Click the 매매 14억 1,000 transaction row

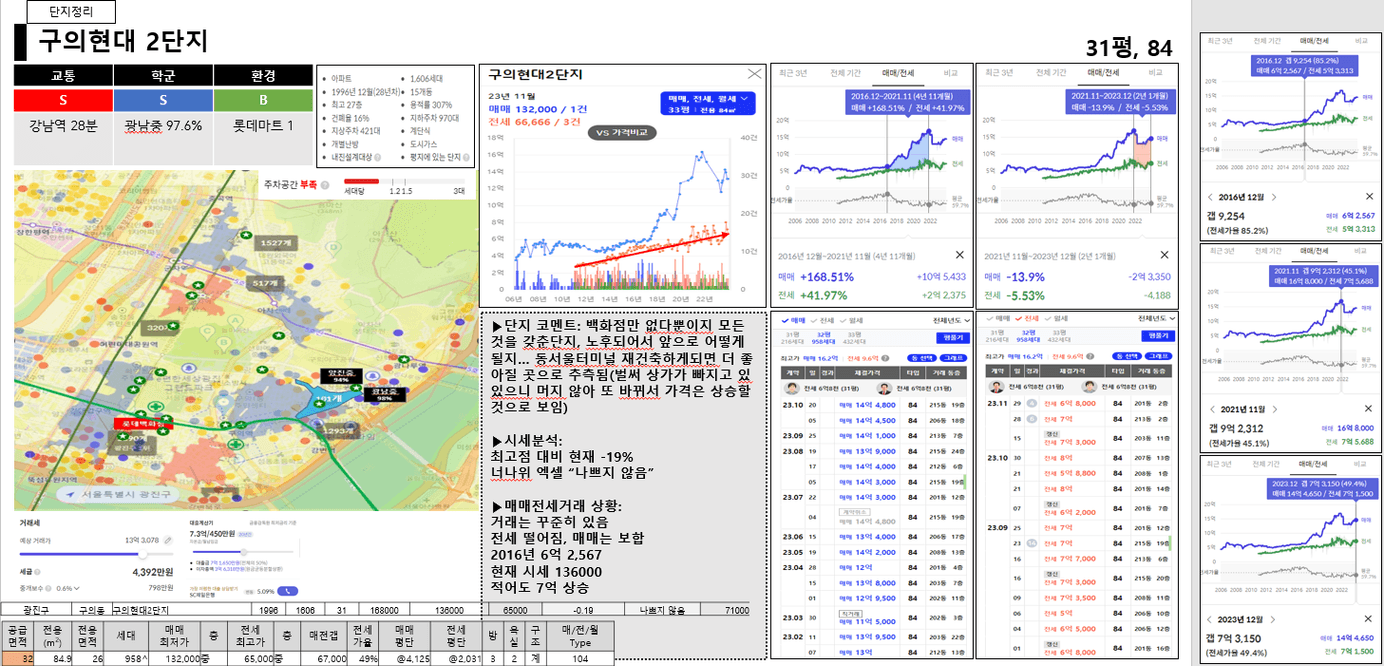coord(874,436)
